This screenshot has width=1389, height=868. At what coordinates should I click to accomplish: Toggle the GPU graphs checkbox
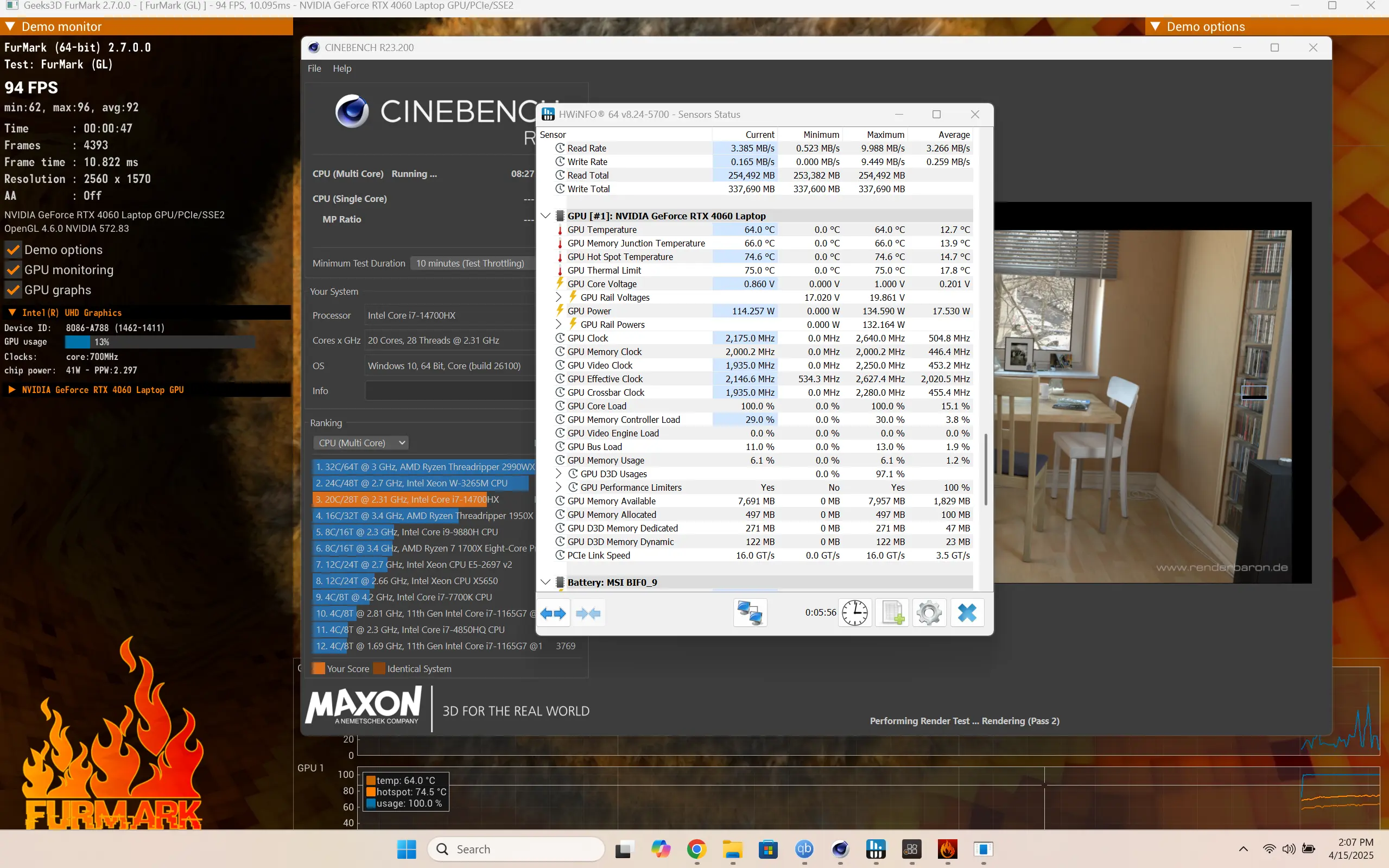click(x=13, y=290)
